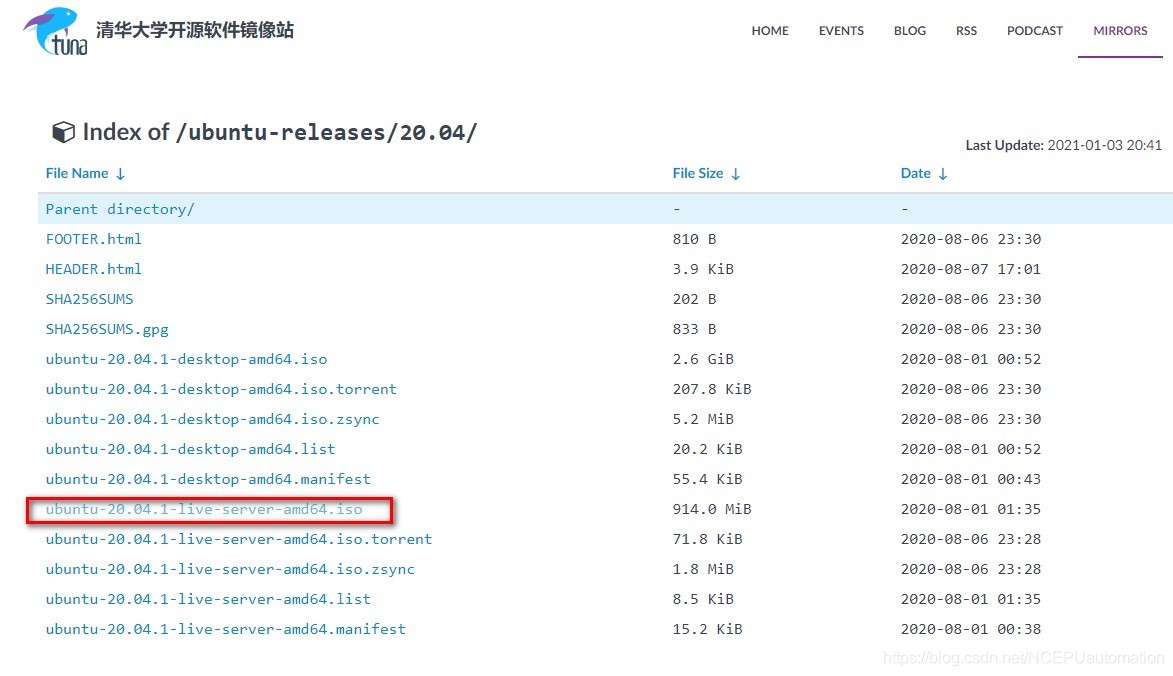This screenshot has height=676, width=1173.
Task: Open FOOTER.html
Action: (94, 239)
